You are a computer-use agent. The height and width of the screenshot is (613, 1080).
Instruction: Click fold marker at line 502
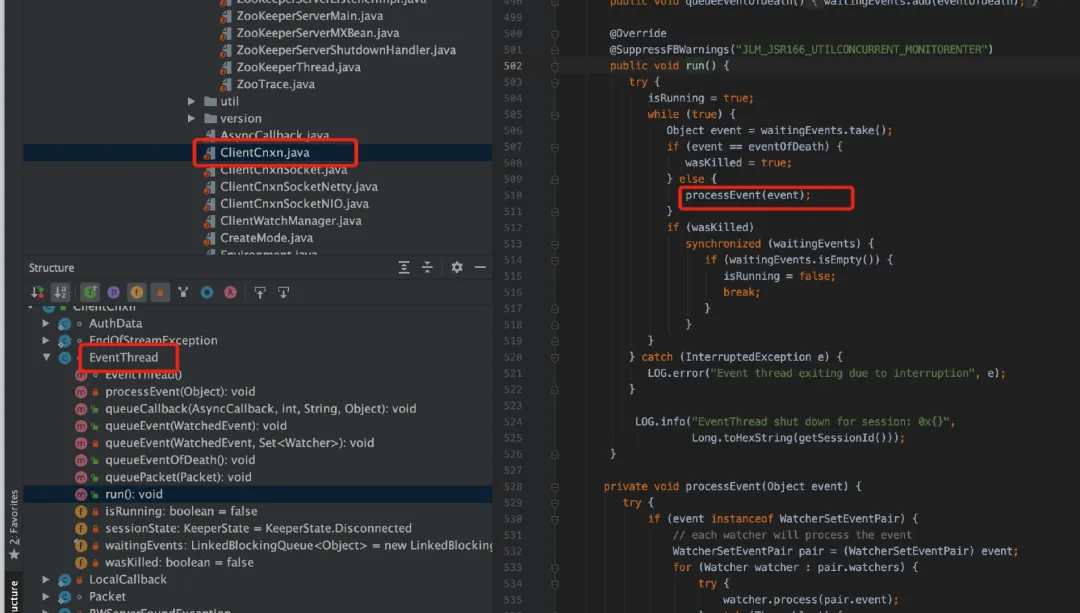(554, 66)
